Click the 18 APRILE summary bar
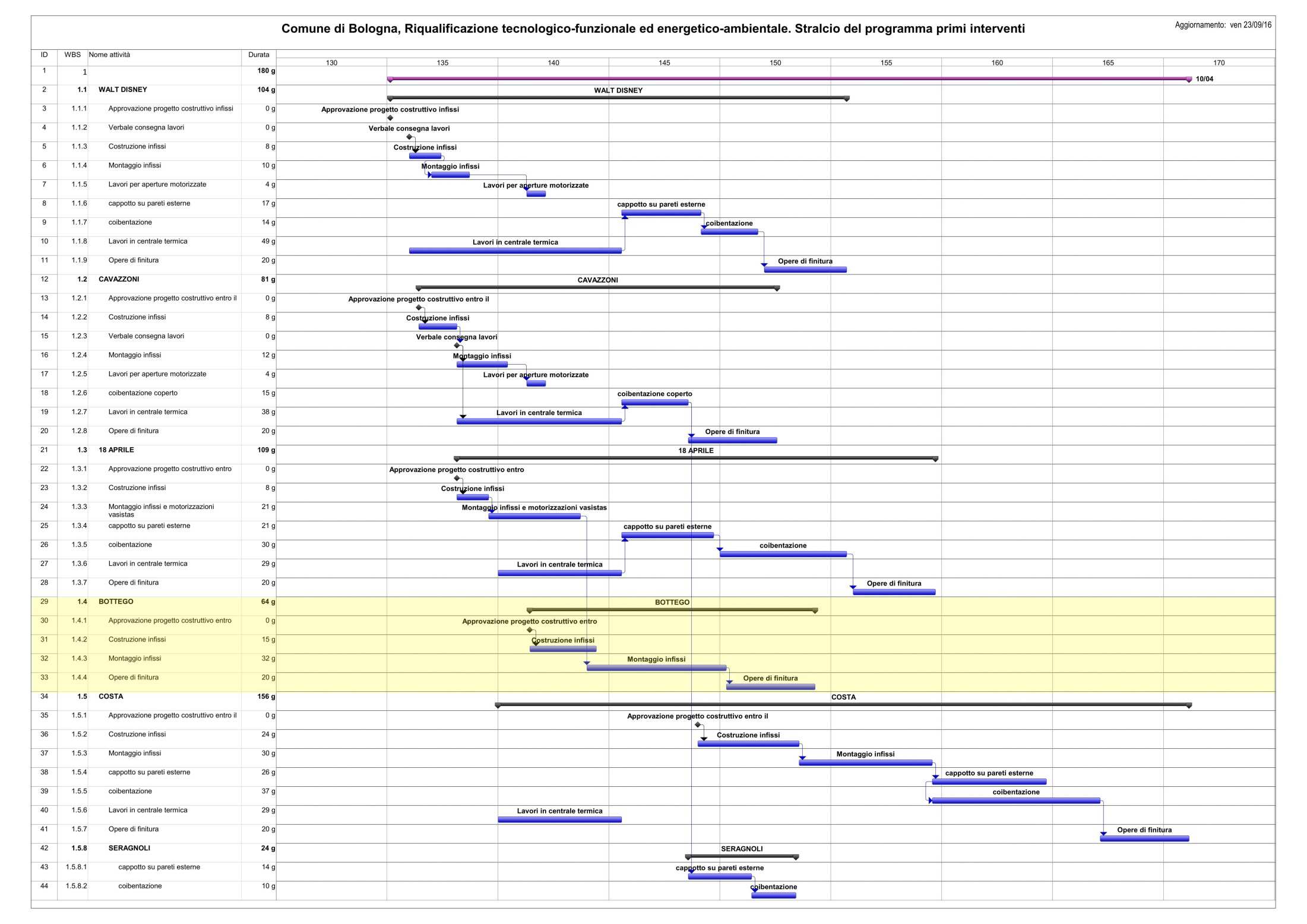Screen dimensions: 1307x924 click(x=696, y=458)
